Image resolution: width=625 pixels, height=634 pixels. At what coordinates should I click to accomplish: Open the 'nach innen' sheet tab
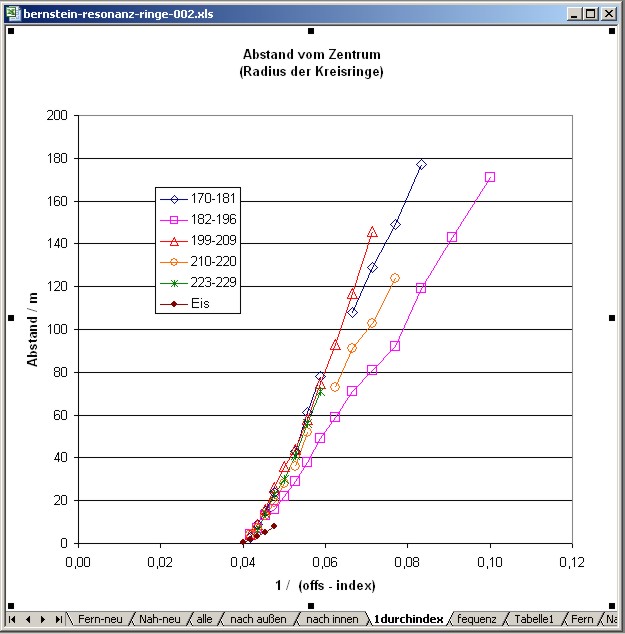click(x=331, y=620)
